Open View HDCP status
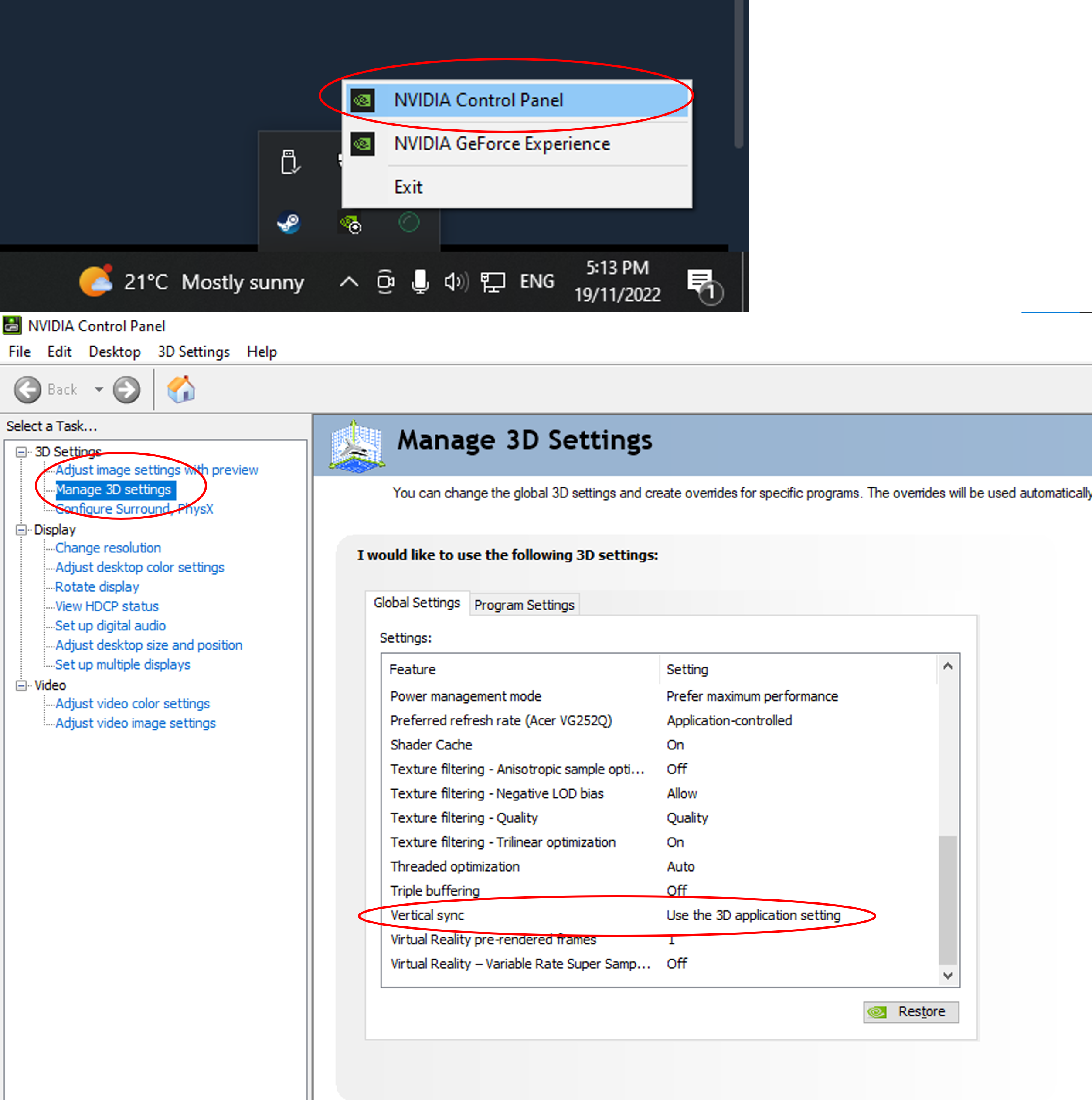 click(107, 606)
